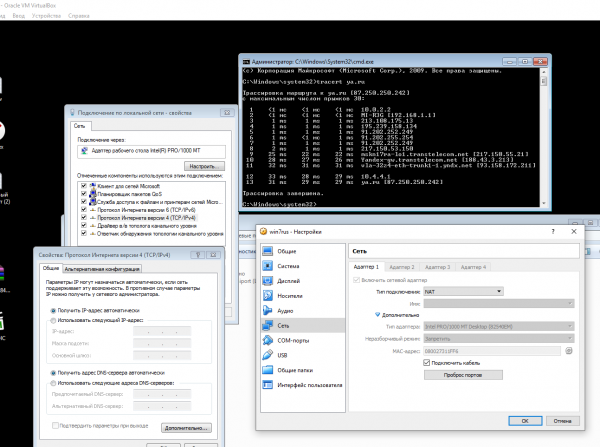The width and height of the screenshot is (600, 447).
Task: Choose Использовать следующий IP-адрес option
Action: (52, 322)
